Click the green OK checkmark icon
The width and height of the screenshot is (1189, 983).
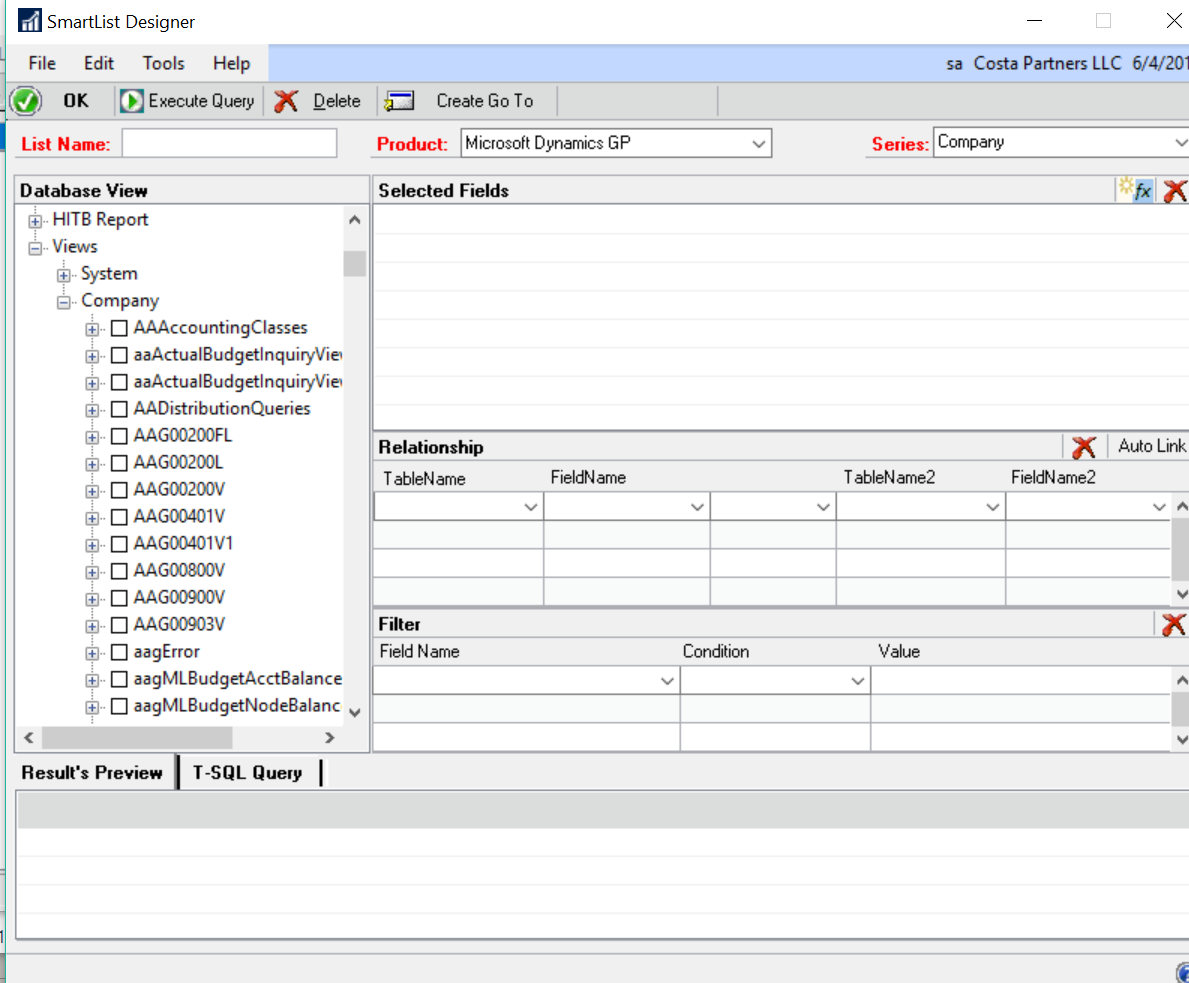27,101
